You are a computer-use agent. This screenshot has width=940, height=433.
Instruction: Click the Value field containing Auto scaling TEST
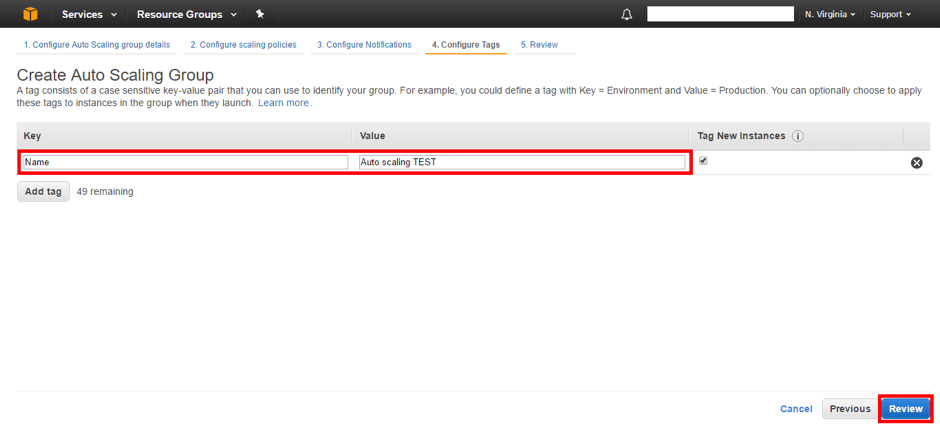coord(521,162)
